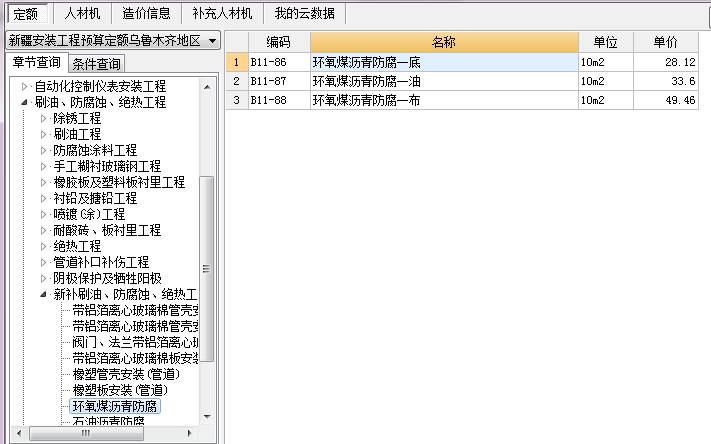
Task: Select the 环氧煤沥青防腐一油 name cell
Action: point(444,81)
